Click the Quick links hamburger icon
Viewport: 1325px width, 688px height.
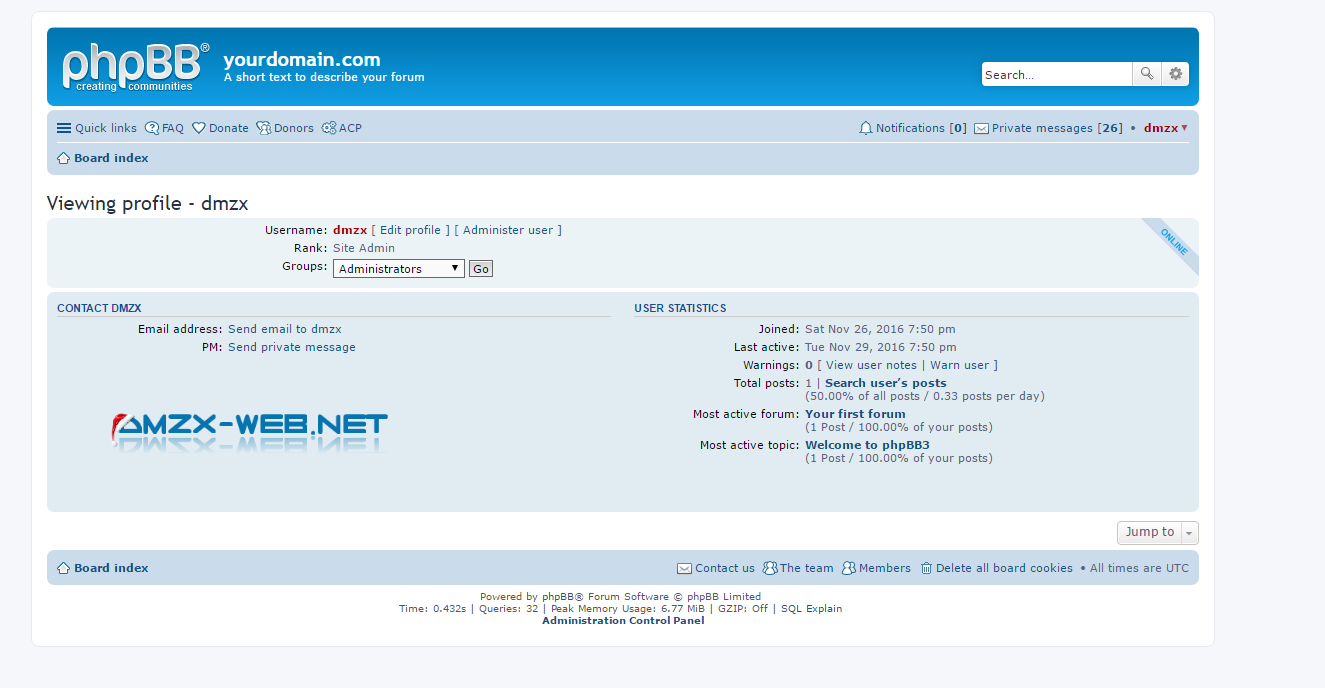click(64, 128)
